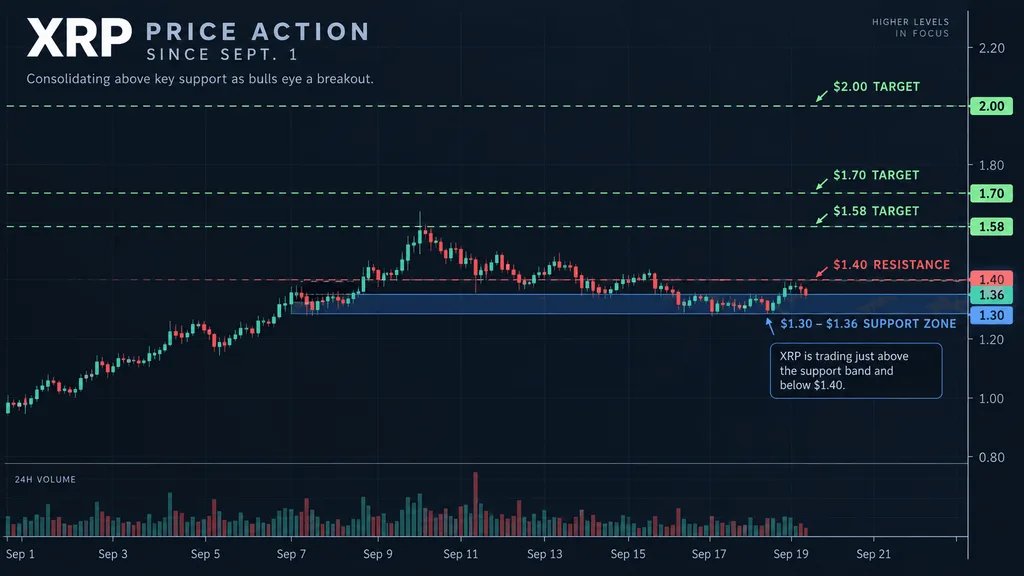Viewport: 1024px width, 576px height.
Task: Click the arrow beside $1.40 RESISTANCE
Action: tap(822, 271)
